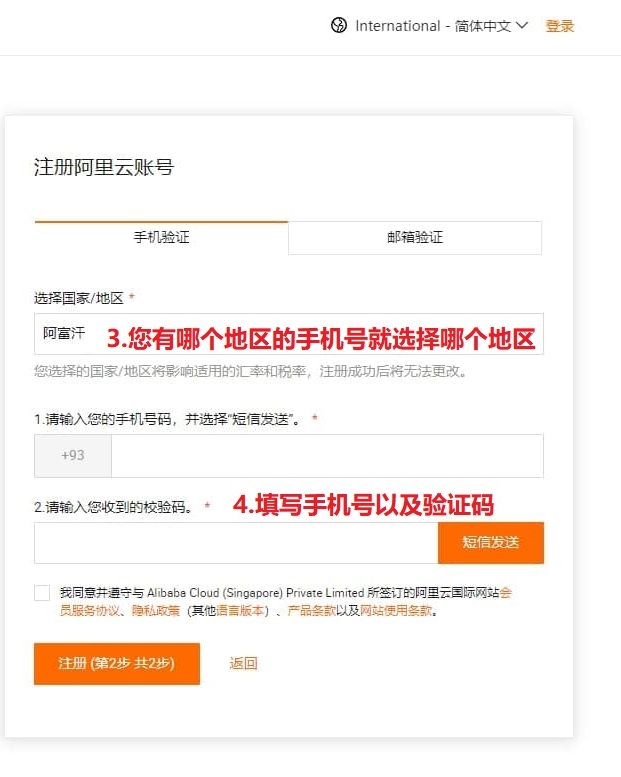This screenshot has height=777, width=621.
Task: Focus the phone number input field
Action: click(328, 455)
